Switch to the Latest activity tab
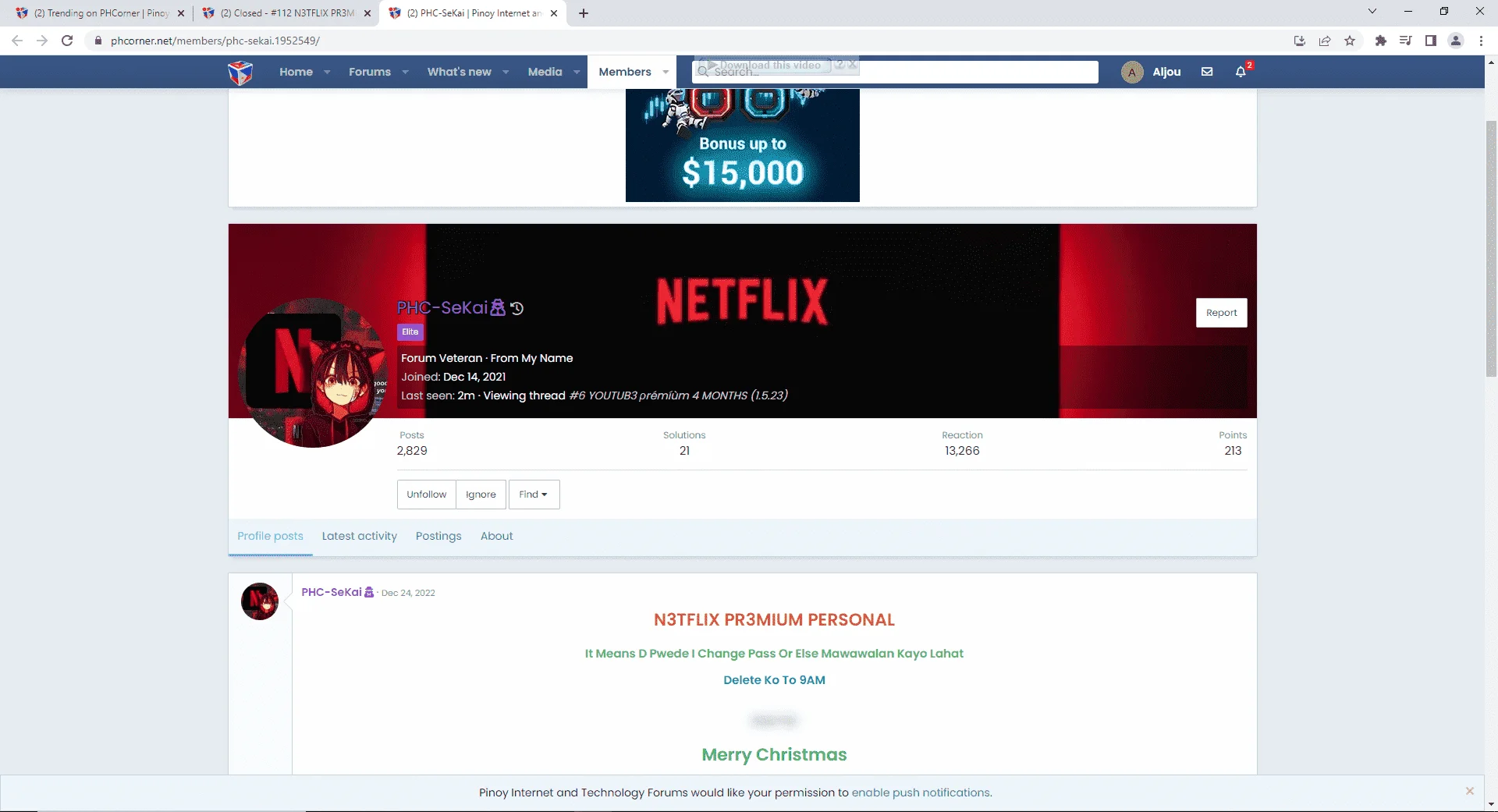This screenshot has height=812, width=1498. (359, 536)
